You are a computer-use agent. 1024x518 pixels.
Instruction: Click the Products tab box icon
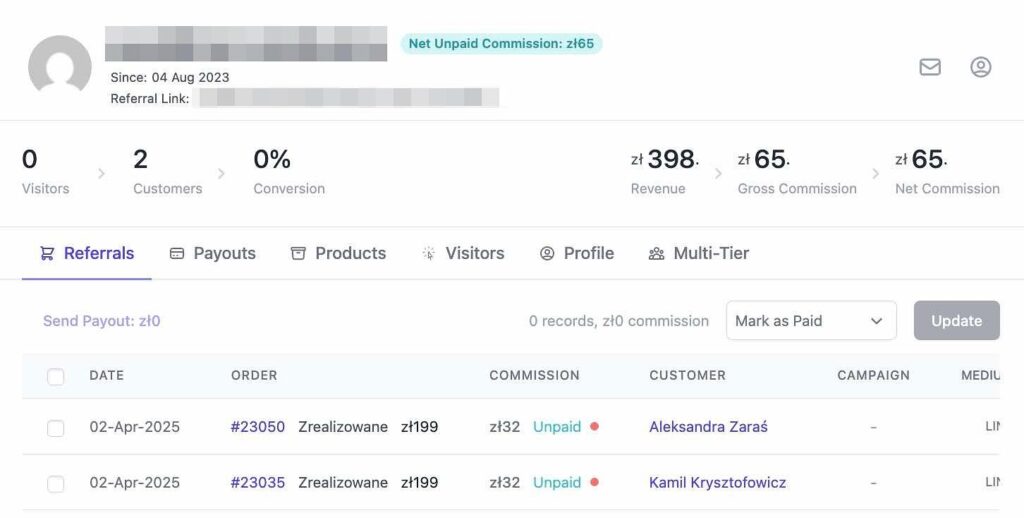298,253
